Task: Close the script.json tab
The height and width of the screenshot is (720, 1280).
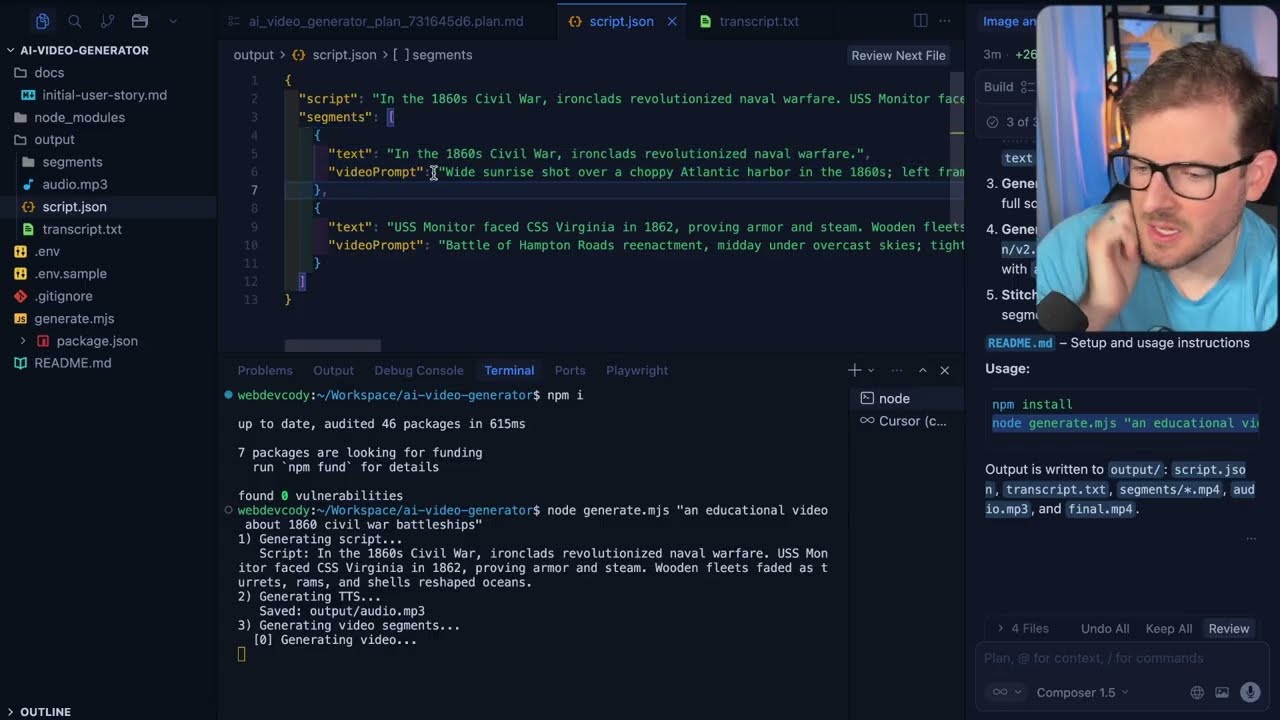Action: point(672,21)
